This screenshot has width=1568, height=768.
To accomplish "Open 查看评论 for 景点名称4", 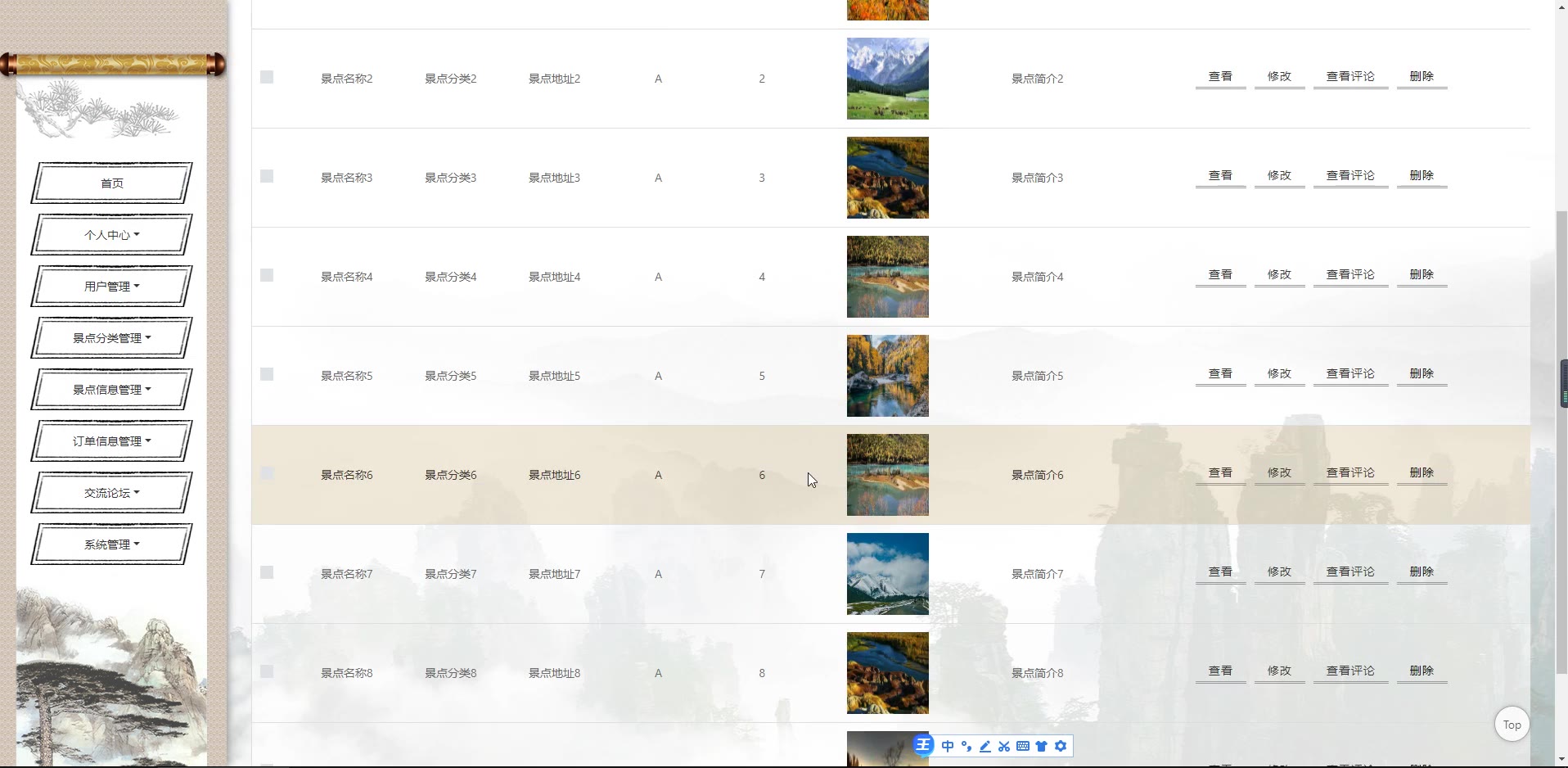I will [1350, 275].
